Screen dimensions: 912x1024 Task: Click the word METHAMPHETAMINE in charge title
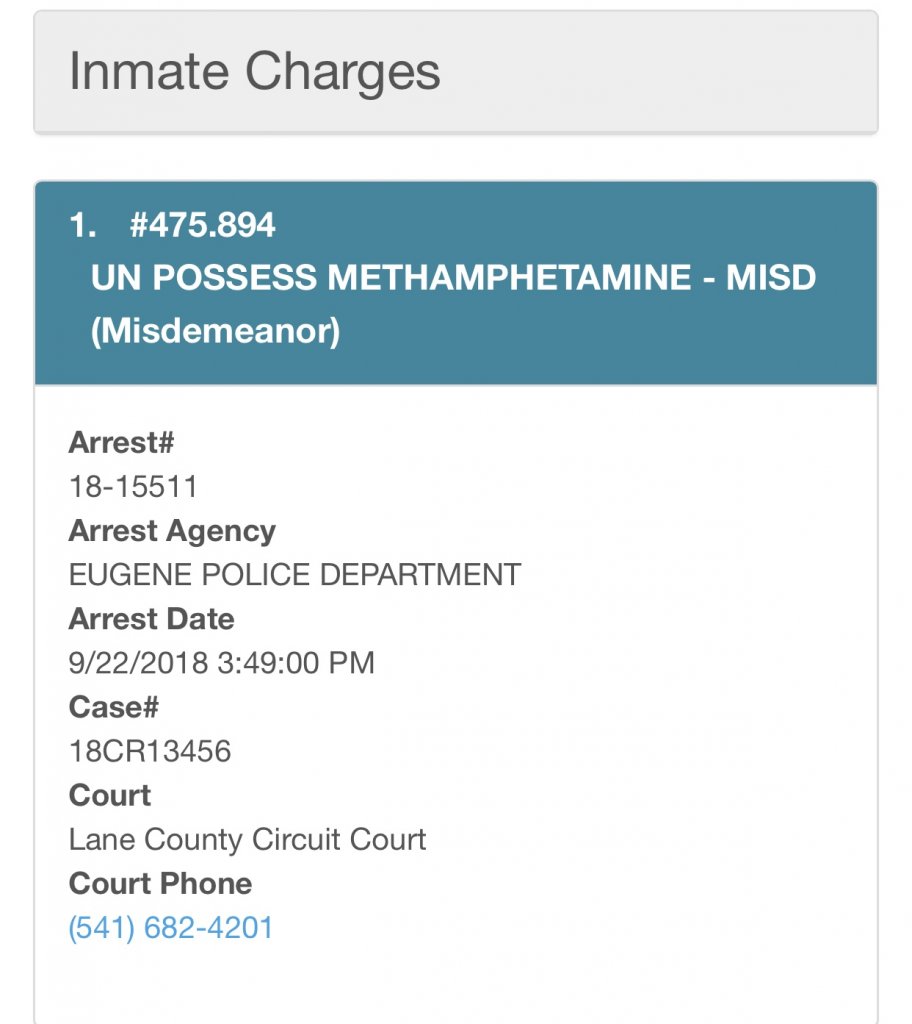509,278
